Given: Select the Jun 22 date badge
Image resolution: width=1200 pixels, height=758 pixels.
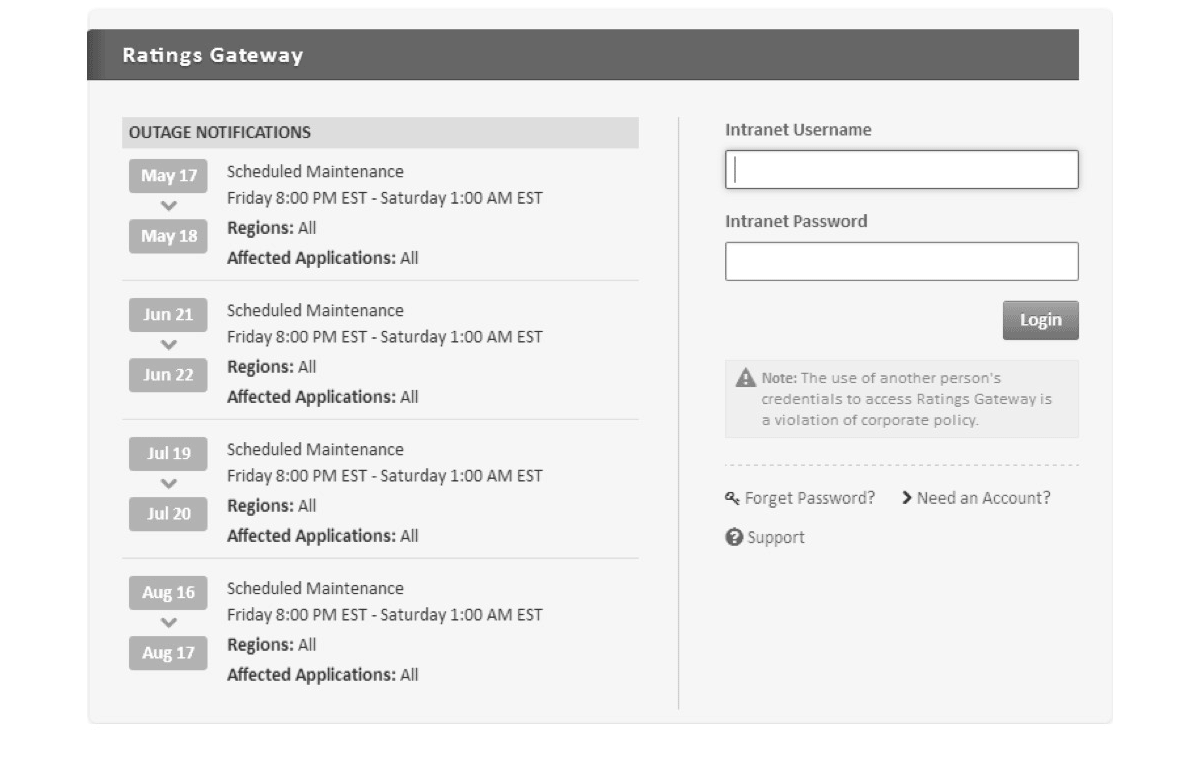Looking at the screenshot, I should (168, 375).
